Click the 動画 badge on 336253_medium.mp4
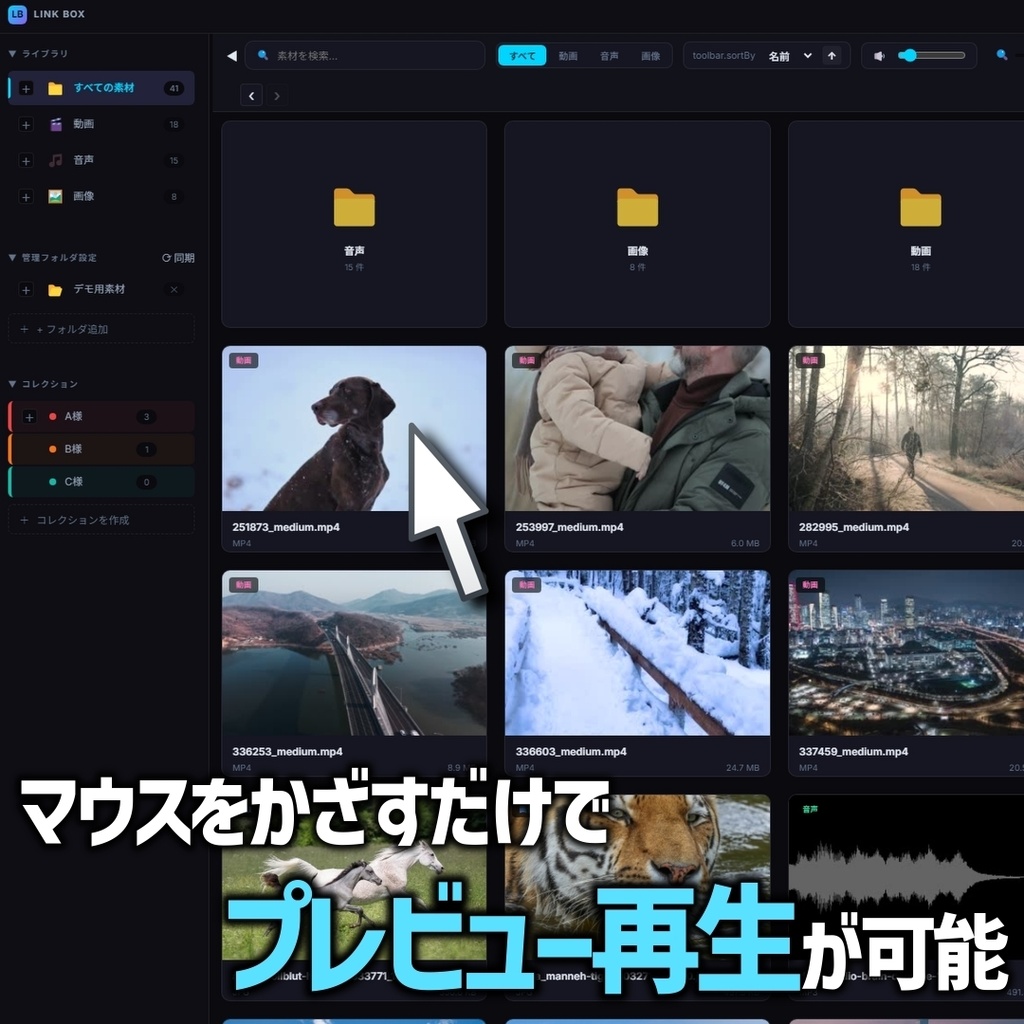Viewport: 1024px width, 1024px height. coord(244,585)
